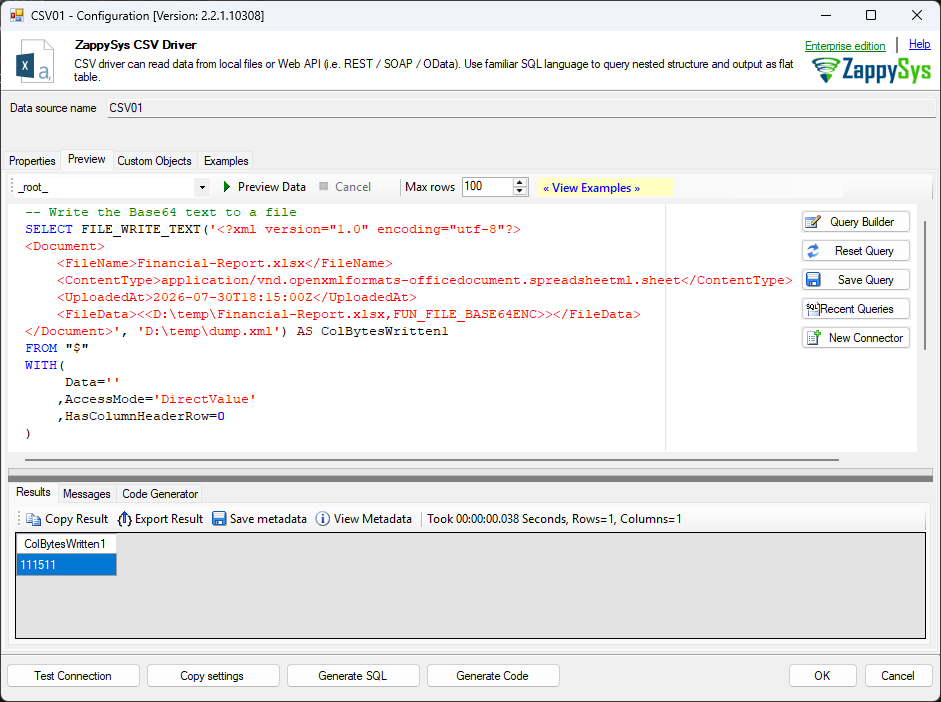This screenshot has width=941, height=702.
Task: Go to the Examples tab
Action: 226,161
